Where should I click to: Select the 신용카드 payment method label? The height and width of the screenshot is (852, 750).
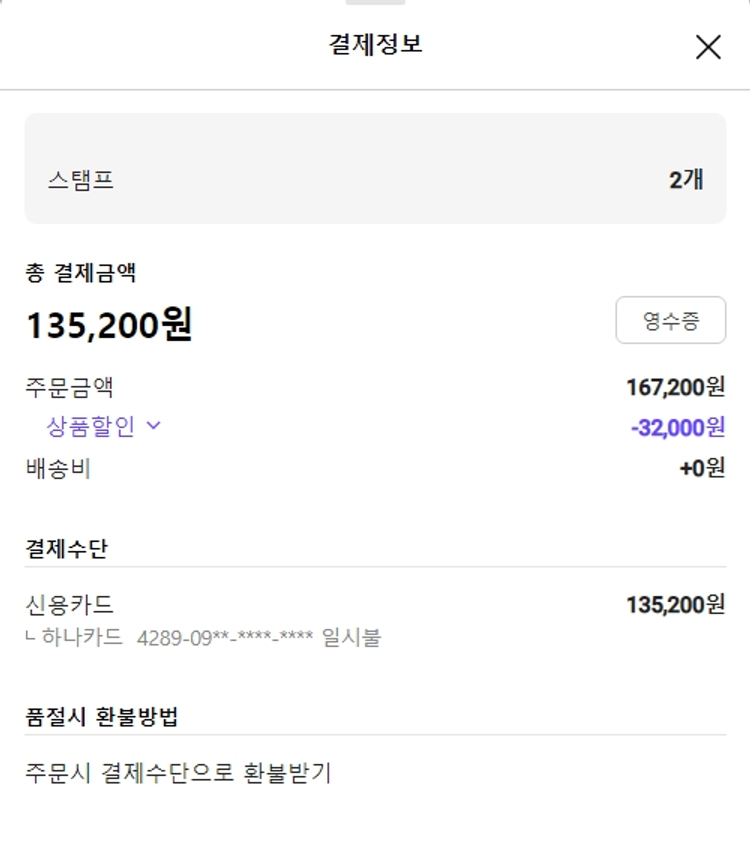pos(70,604)
